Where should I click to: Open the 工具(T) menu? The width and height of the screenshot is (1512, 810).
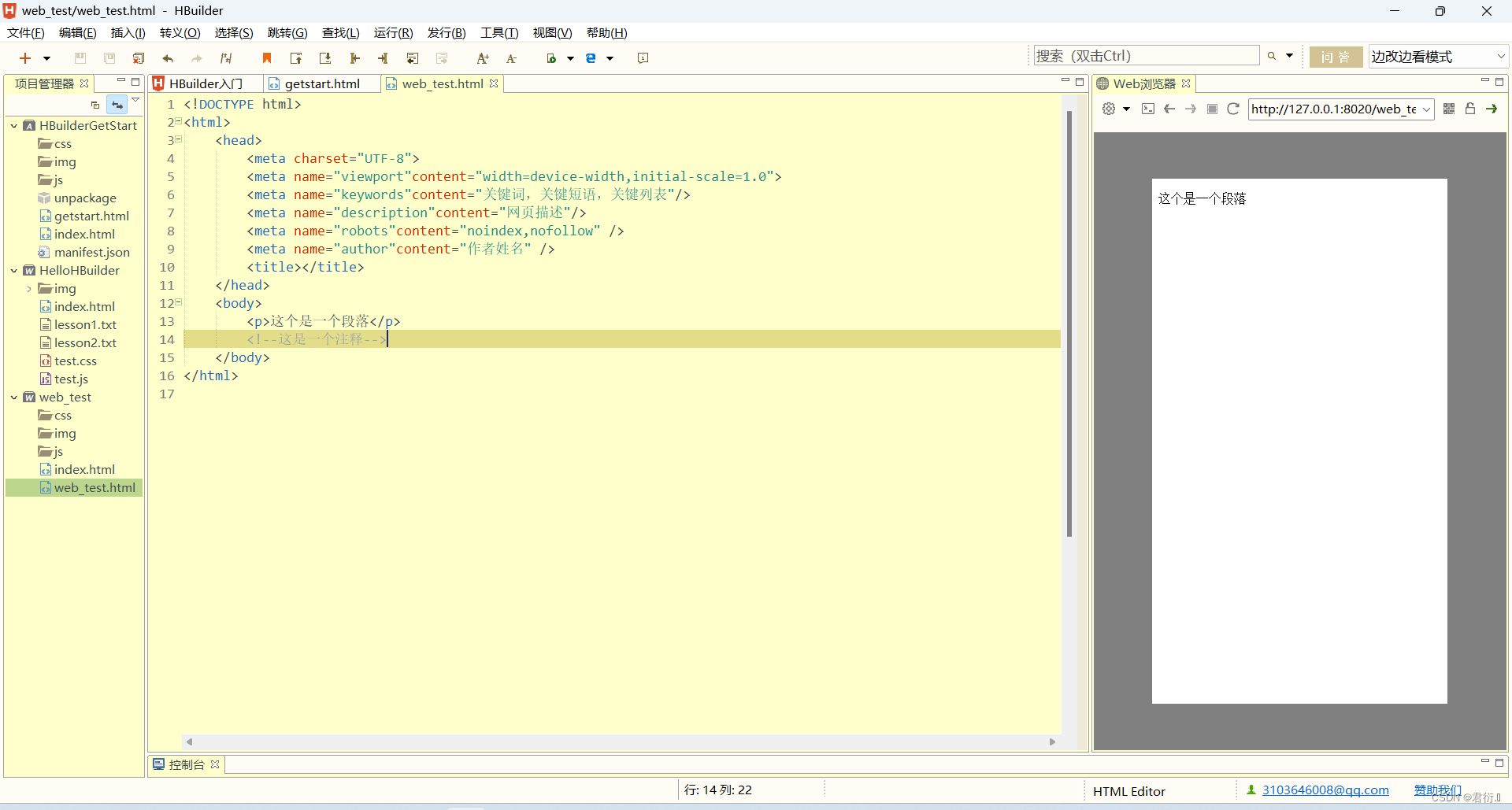(499, 33)
